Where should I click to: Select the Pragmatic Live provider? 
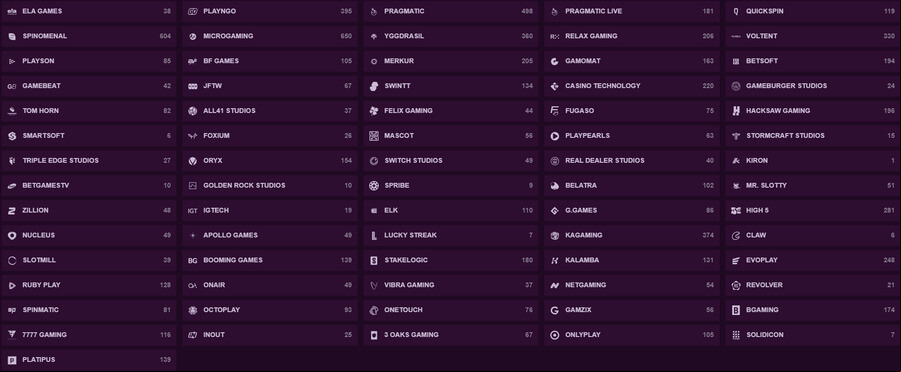point(632,11)
